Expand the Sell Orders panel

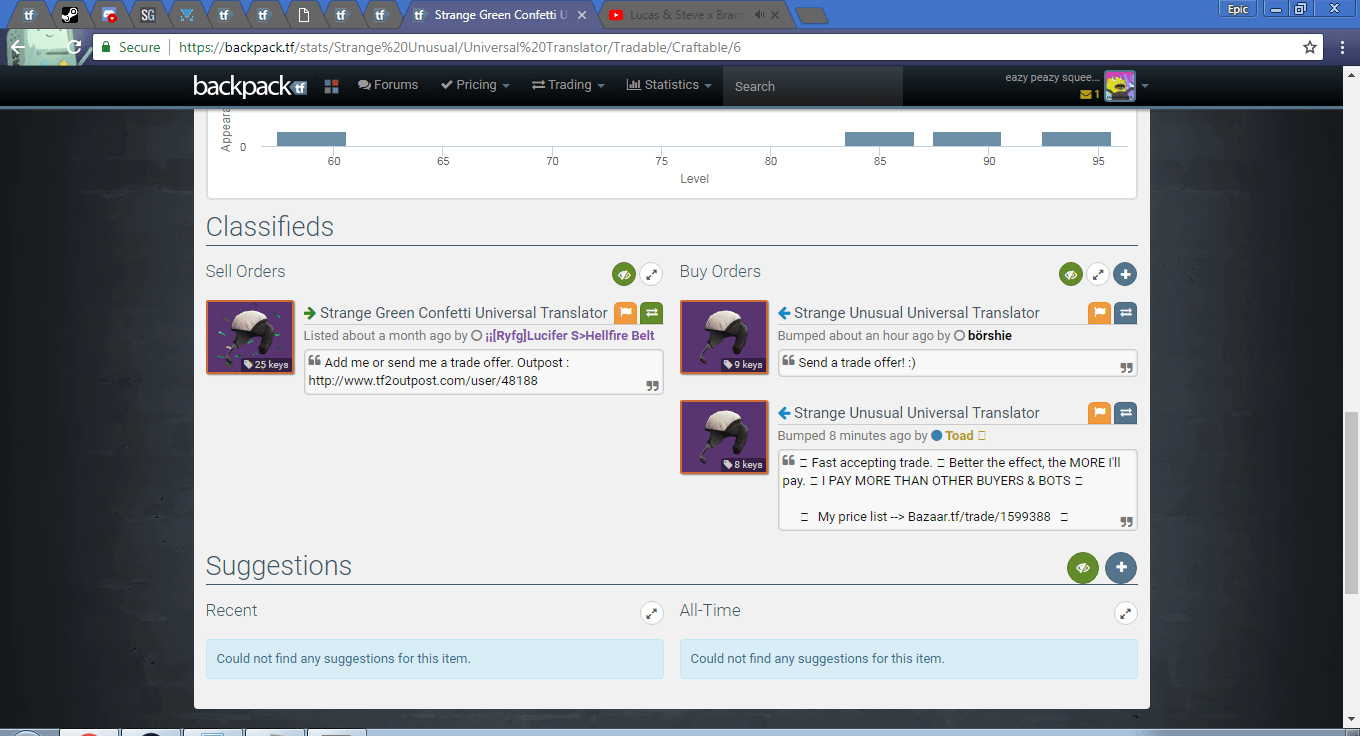click(651, 274)
